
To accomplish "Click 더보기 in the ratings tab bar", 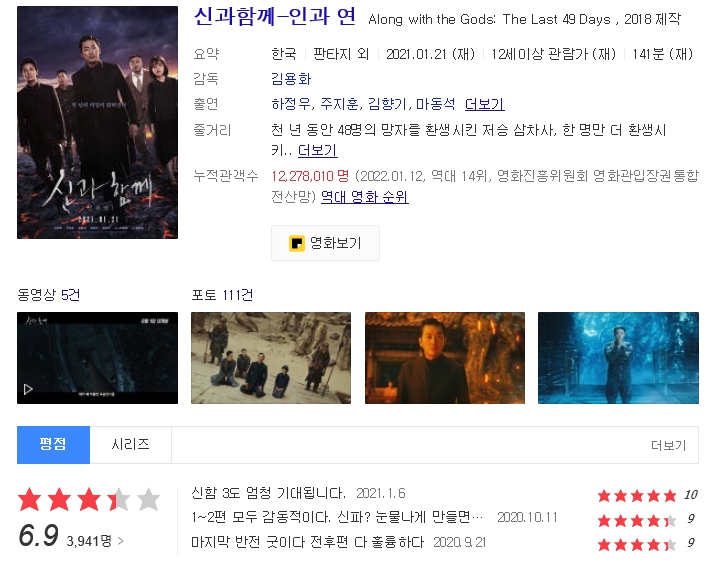I will (x=669, y=445).
